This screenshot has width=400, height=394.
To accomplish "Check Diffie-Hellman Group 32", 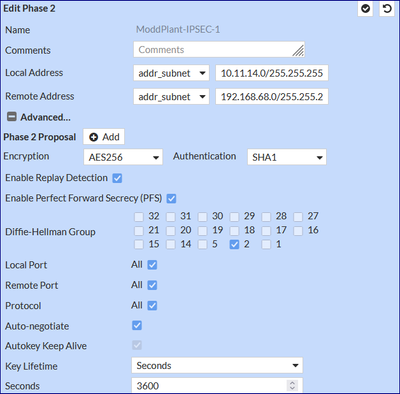I will coord(139,217).
